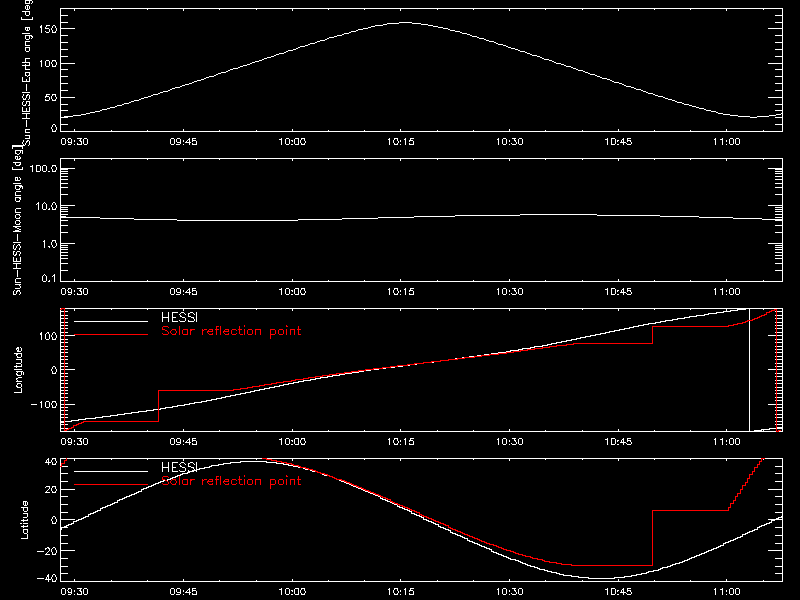
Task: Click the 50 tick in Earth angle plot
Action: pos(51,97)
